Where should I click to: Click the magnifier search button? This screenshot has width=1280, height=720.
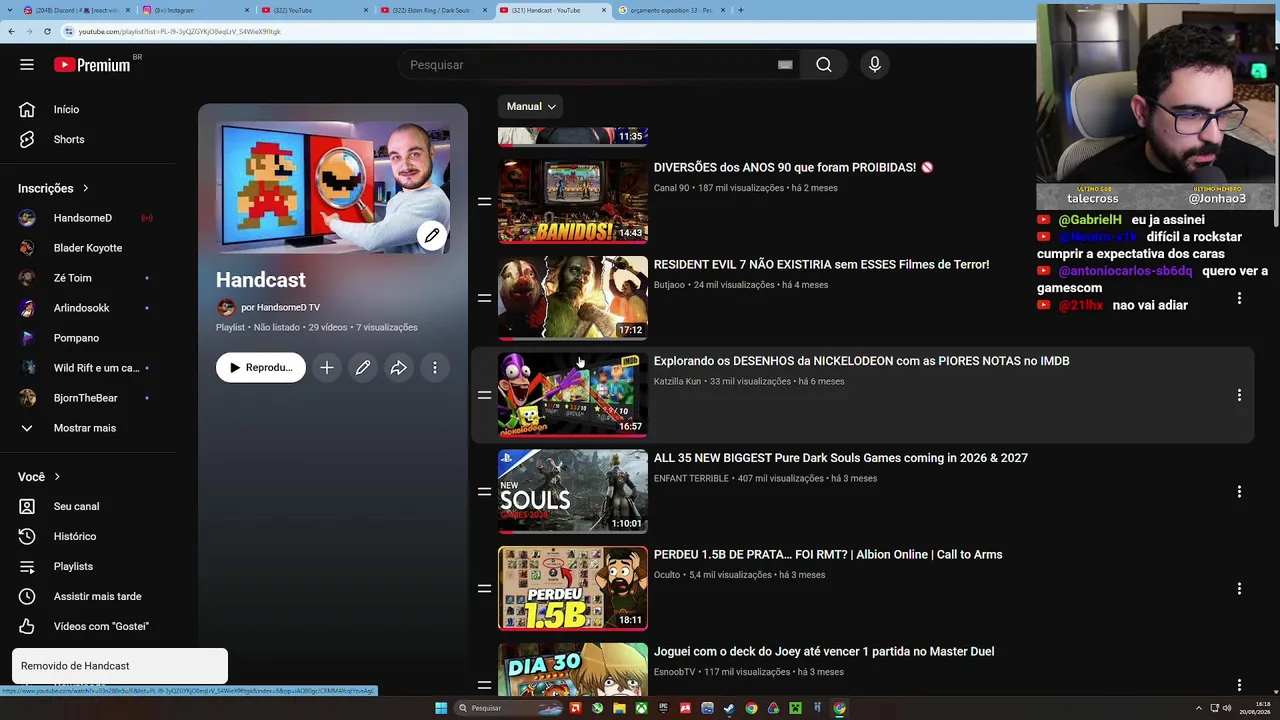click(823, 65)
